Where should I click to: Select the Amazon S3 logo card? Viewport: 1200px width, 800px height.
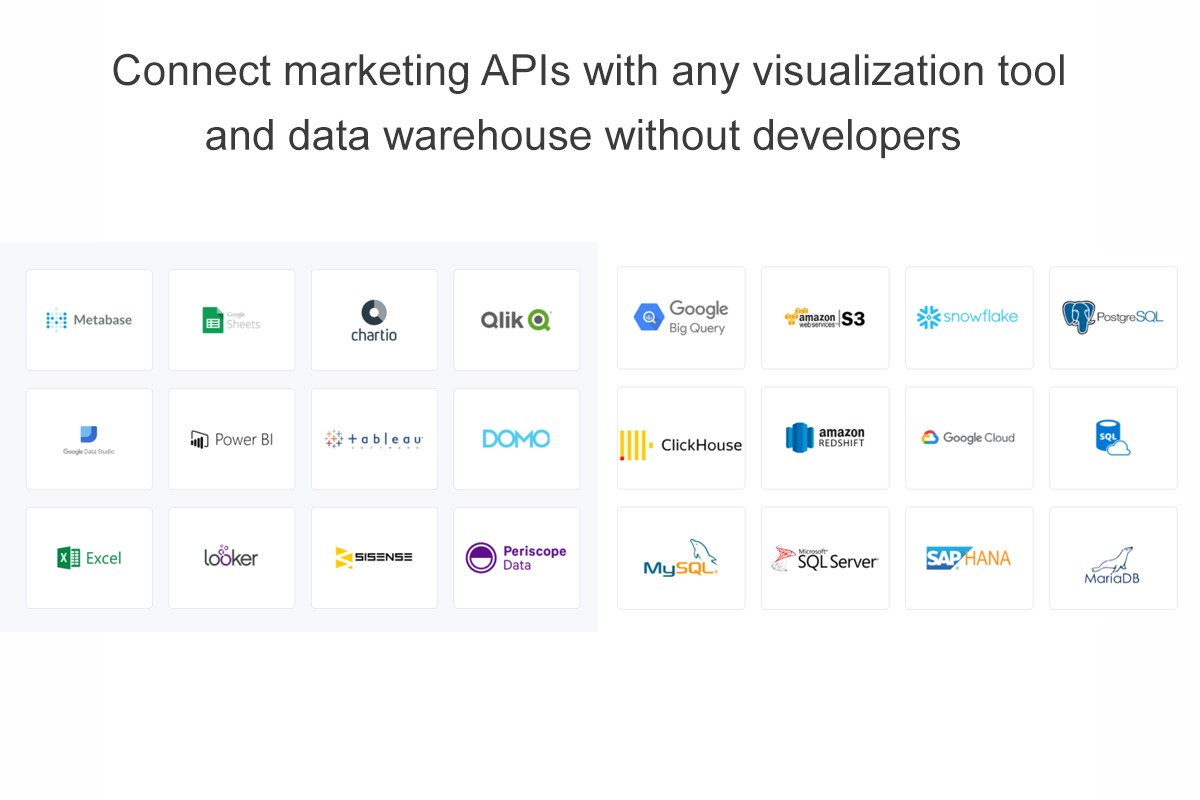(825, 318)
